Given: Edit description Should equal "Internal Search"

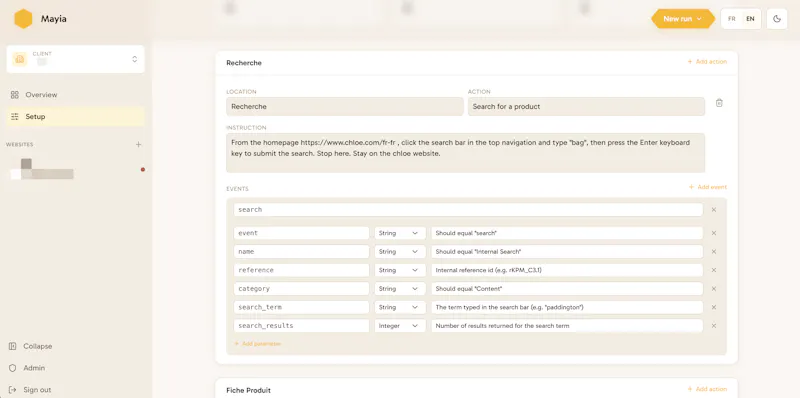Looking at the screenshot, I should pyautogui.click(x=567, y=252).
